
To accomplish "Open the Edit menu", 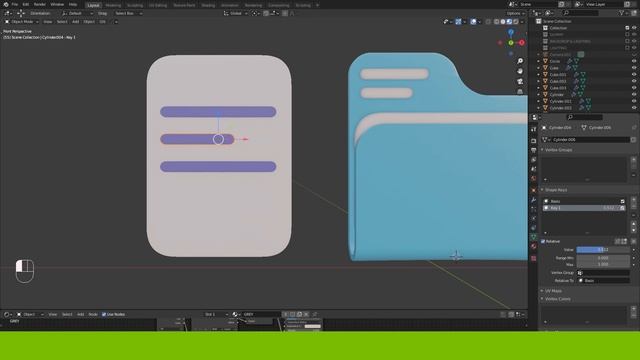I will tap(26, 4).
